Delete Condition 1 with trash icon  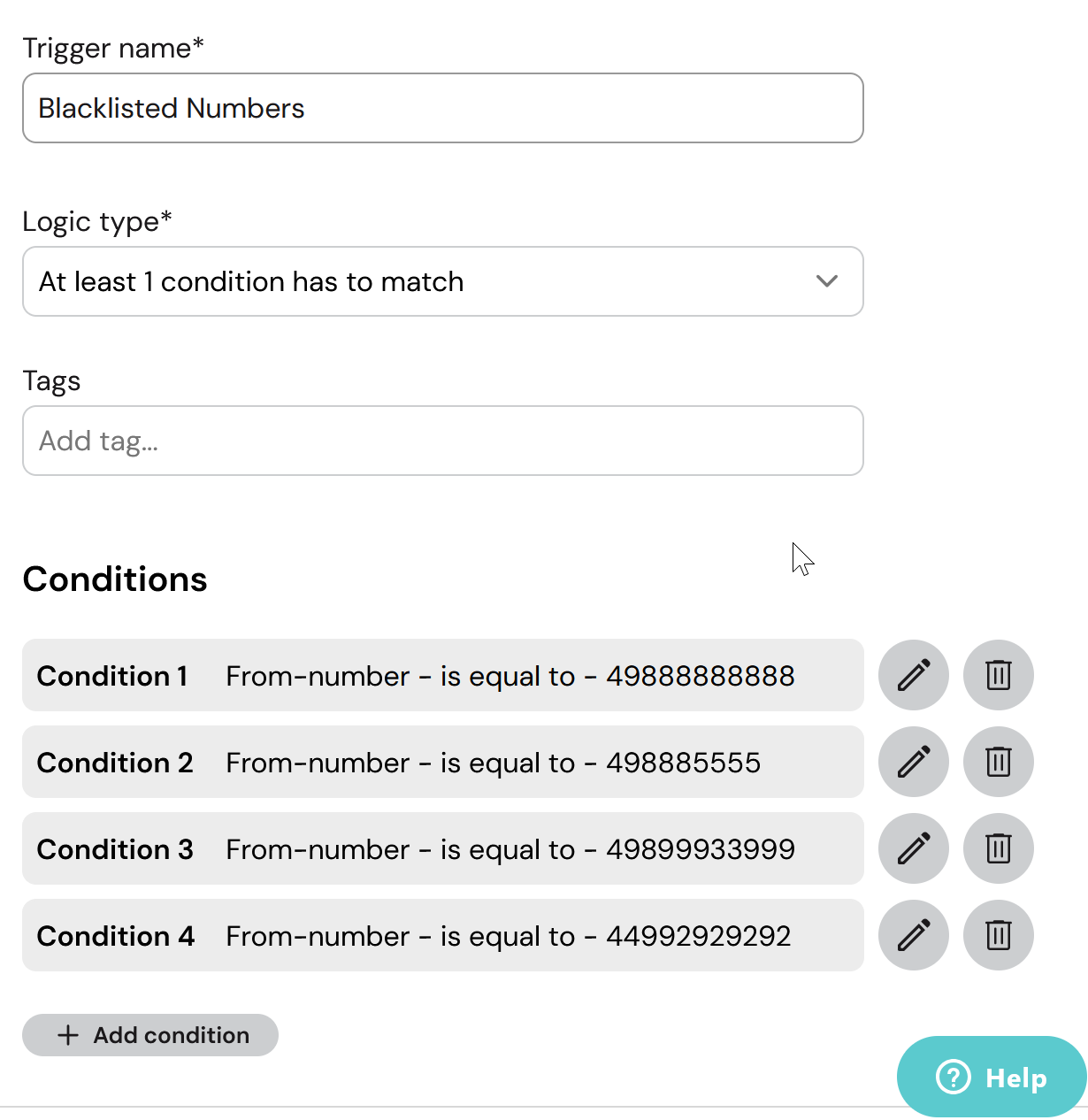click(x=999, y=675)
